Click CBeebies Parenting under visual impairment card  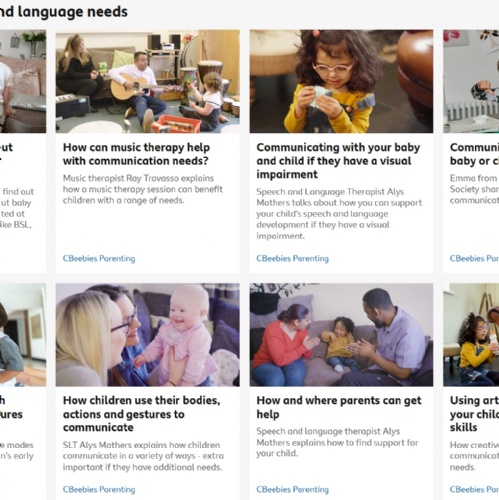(x=292, y=258)
